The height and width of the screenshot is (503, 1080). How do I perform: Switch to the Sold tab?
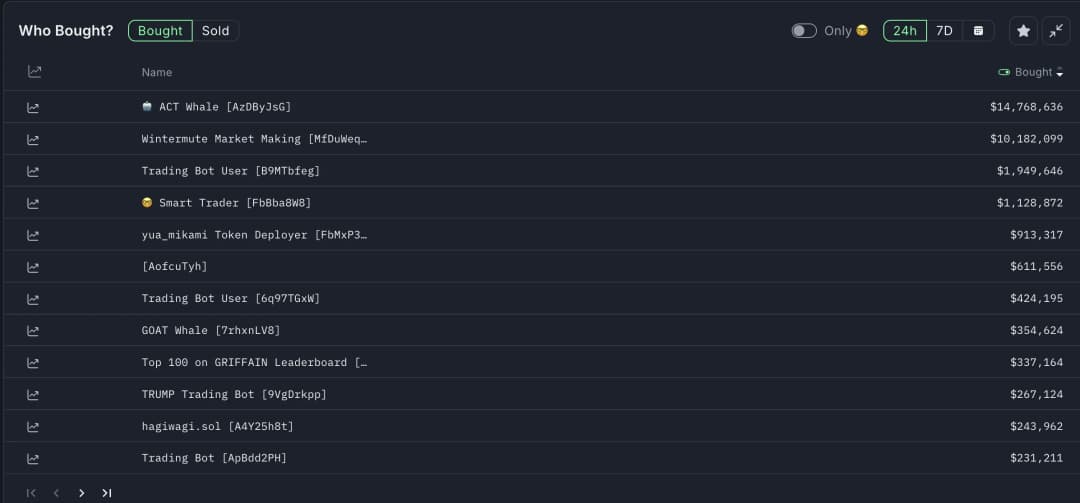[x=215, y=31]
